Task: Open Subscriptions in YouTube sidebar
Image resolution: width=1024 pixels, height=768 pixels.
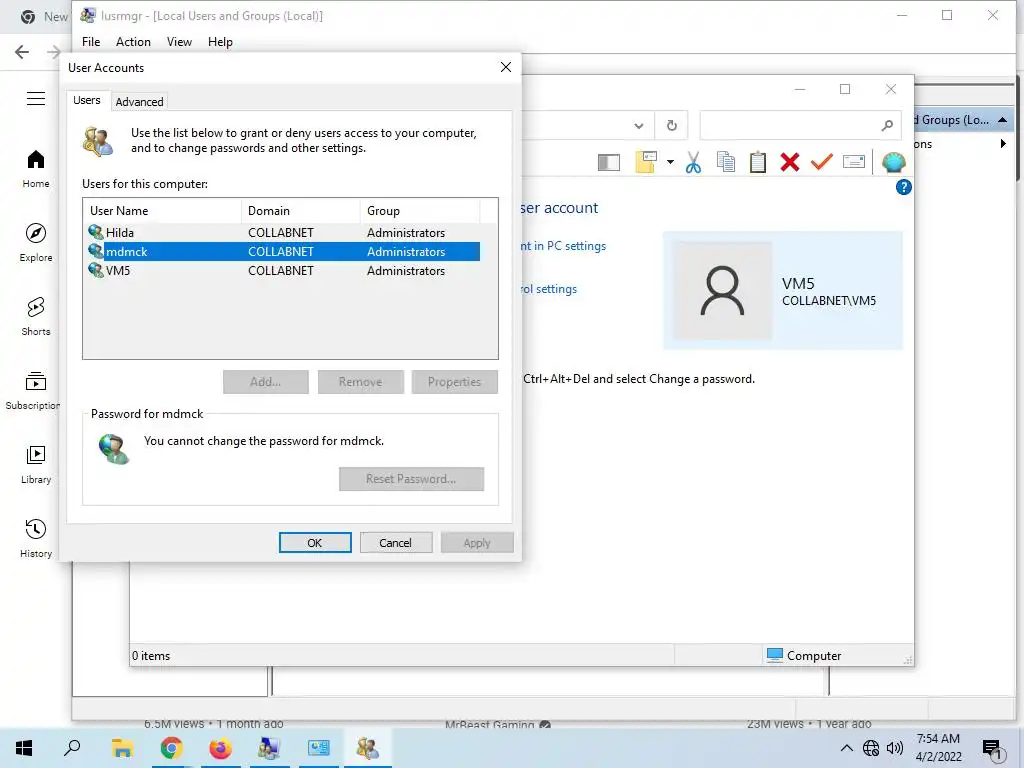Action: coord(33,390)
